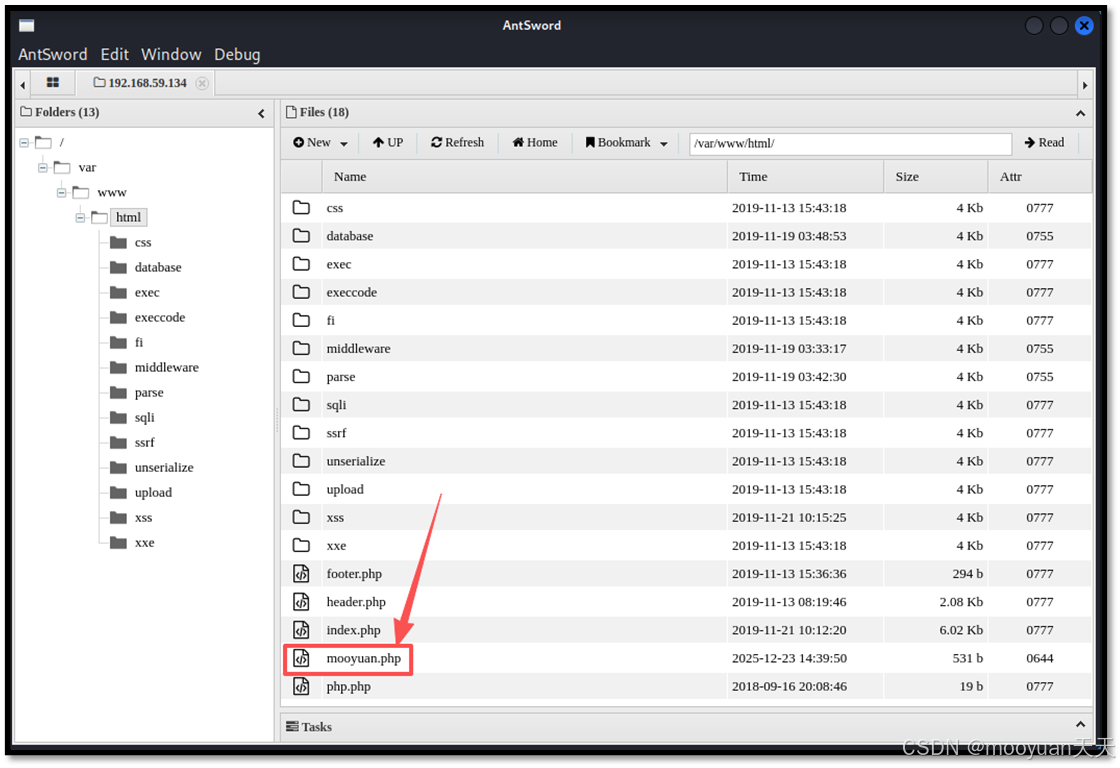Screen dimensions: 1120x768
Task: Click mooyuan.php file icon
Action: point(301,658)
